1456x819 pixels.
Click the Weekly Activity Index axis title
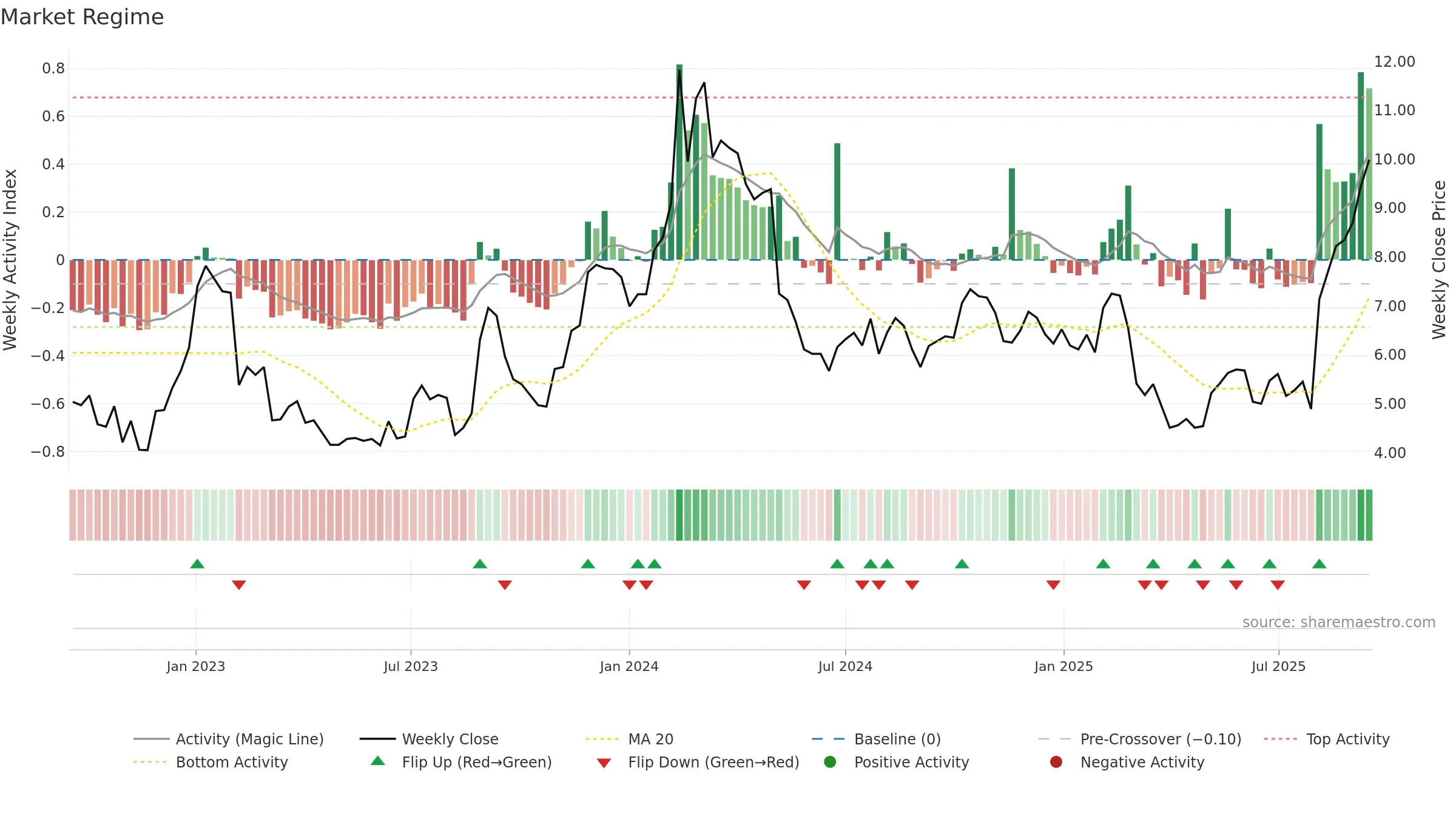10,260
